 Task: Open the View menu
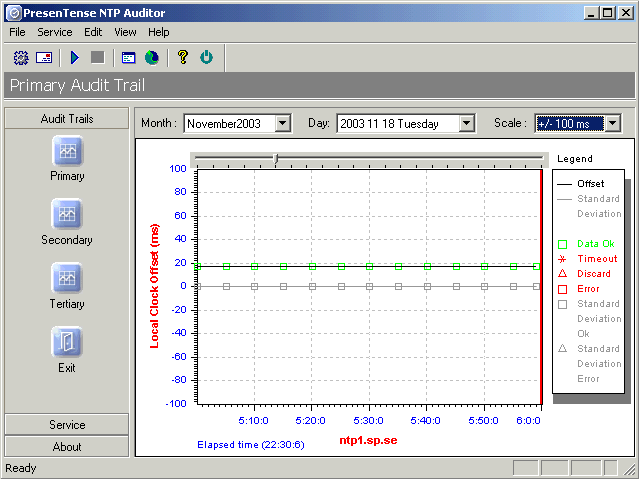(x=125, y=32)
